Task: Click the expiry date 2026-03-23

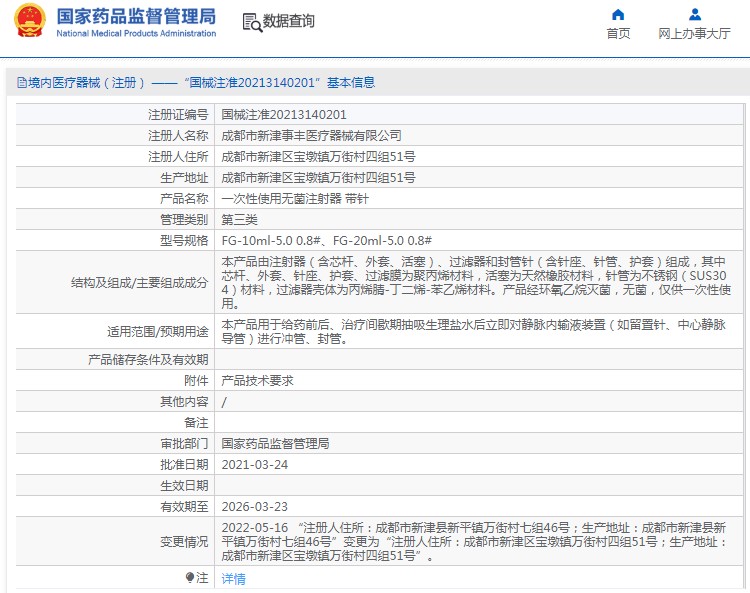Action: pyautogui.click(x=254, y=506)
